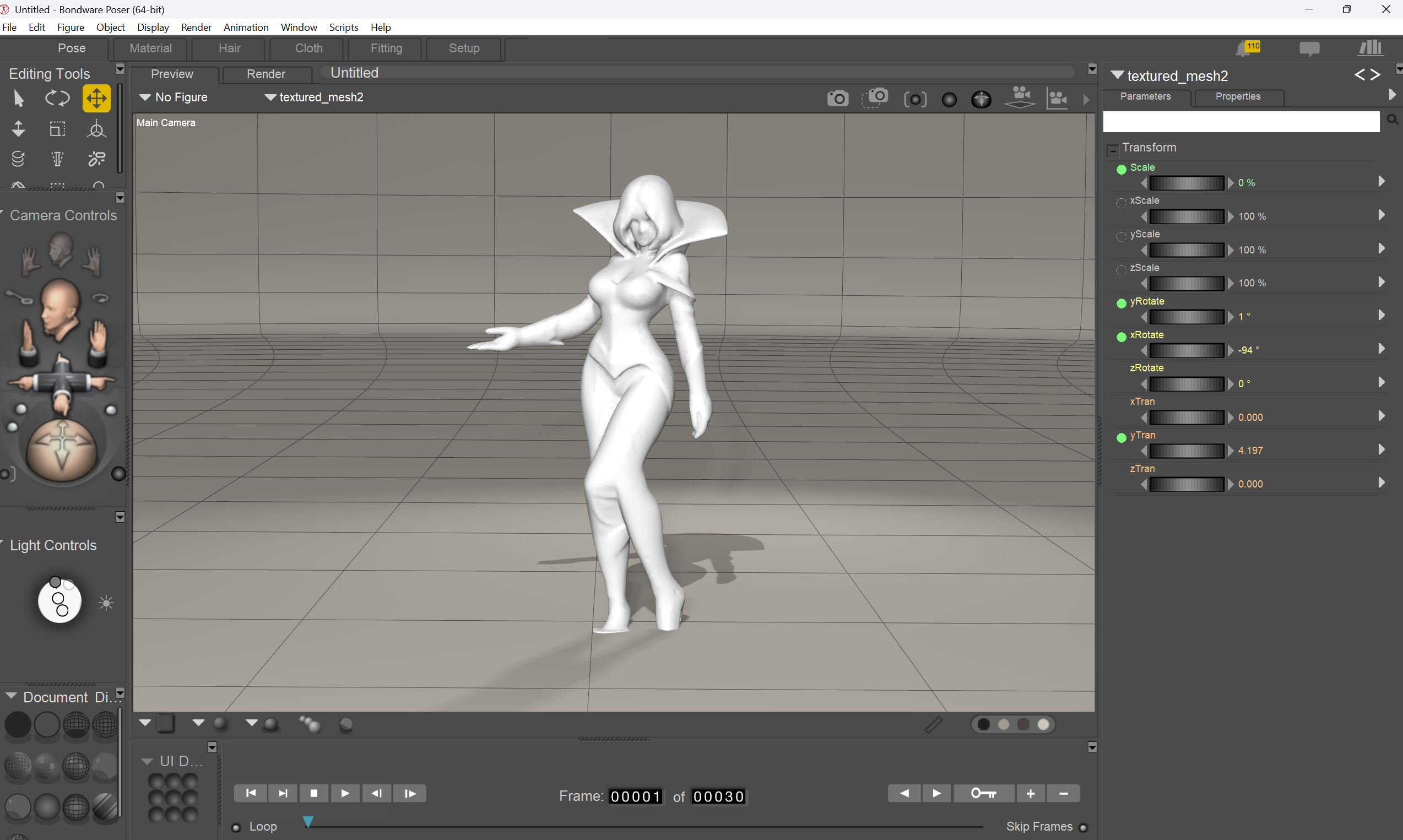This screenshot has width=1403, height=840.
Task: Click the light control sphere
Action: 59,600
